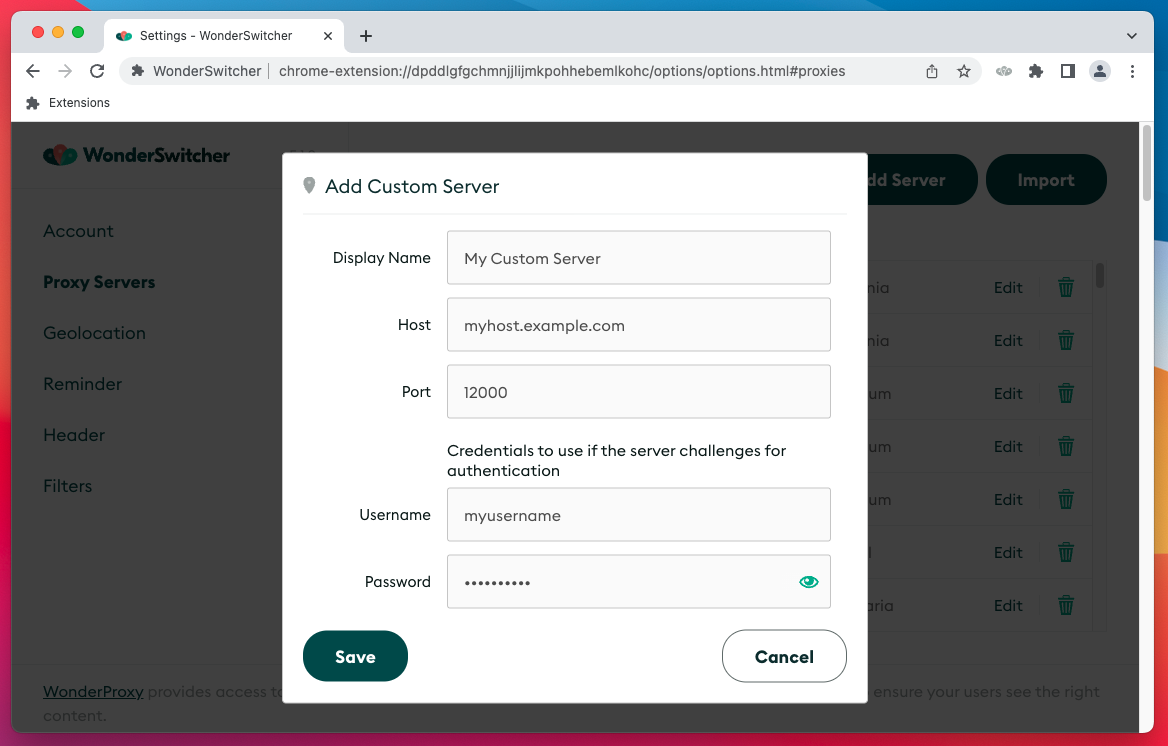Click the browser forward arrow
The height and width of the screenshot is (746, 1168).
point(65,71)
